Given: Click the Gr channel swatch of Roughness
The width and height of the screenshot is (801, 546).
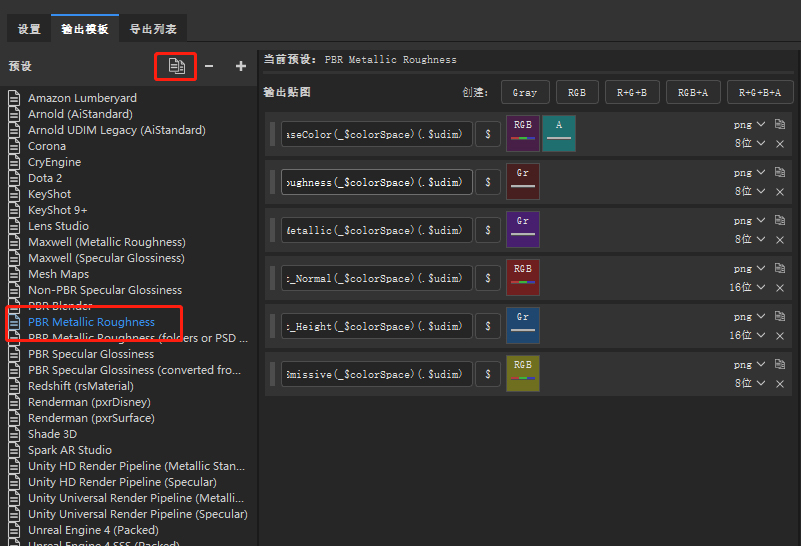Looking at the screenshot, I should 523,181.
